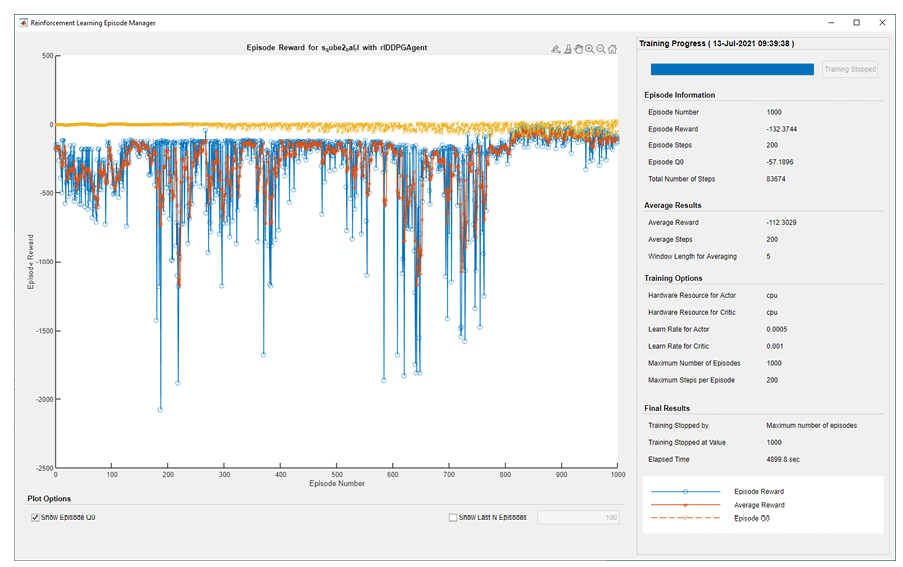Click Average Reward legend entry
The width and height of the screenshot is (903, 567).
click(760, 505)
